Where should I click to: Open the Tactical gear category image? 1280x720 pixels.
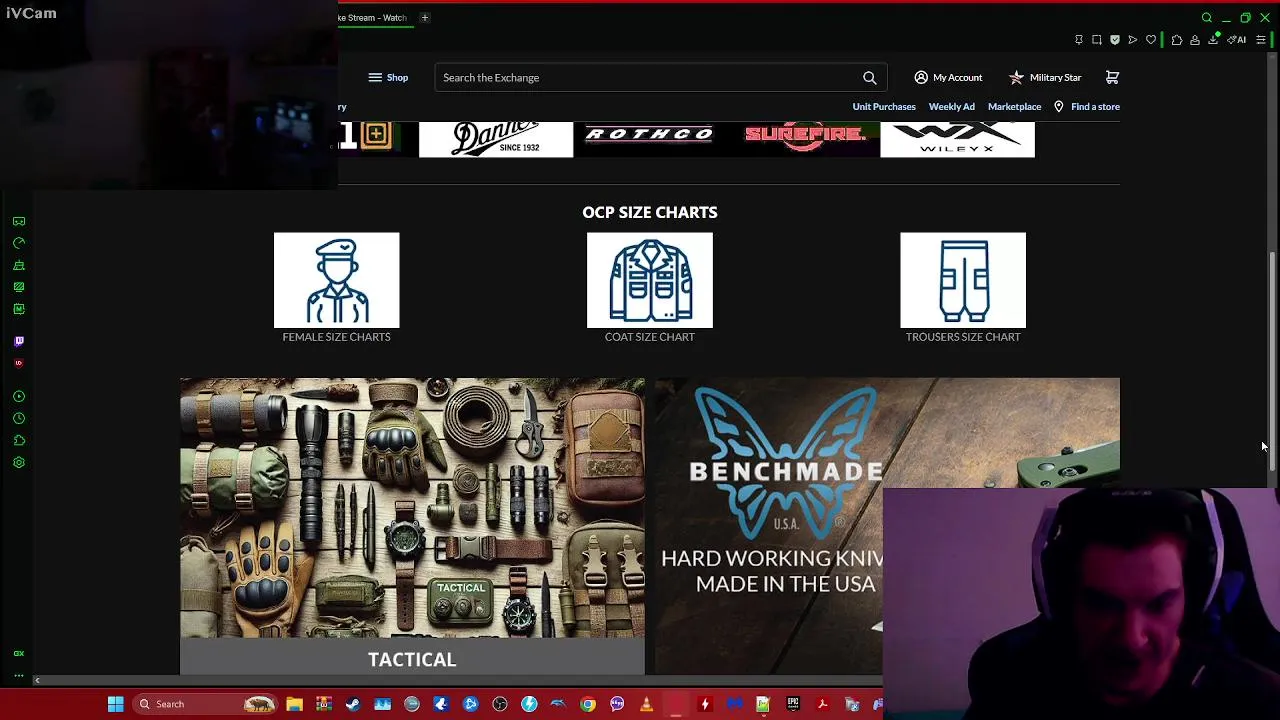(x=412, y=508)
